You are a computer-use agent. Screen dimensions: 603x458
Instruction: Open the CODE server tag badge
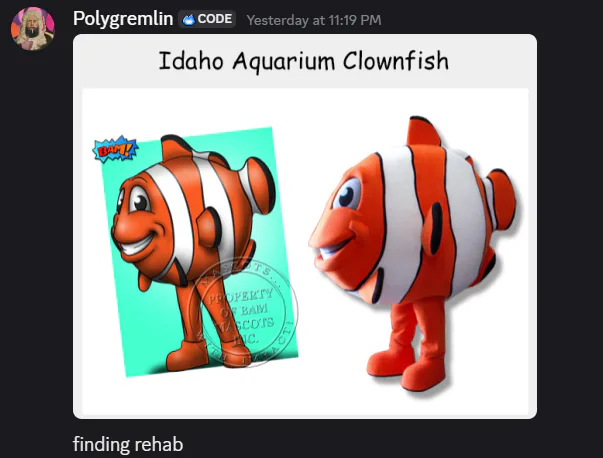pos(207,19)
